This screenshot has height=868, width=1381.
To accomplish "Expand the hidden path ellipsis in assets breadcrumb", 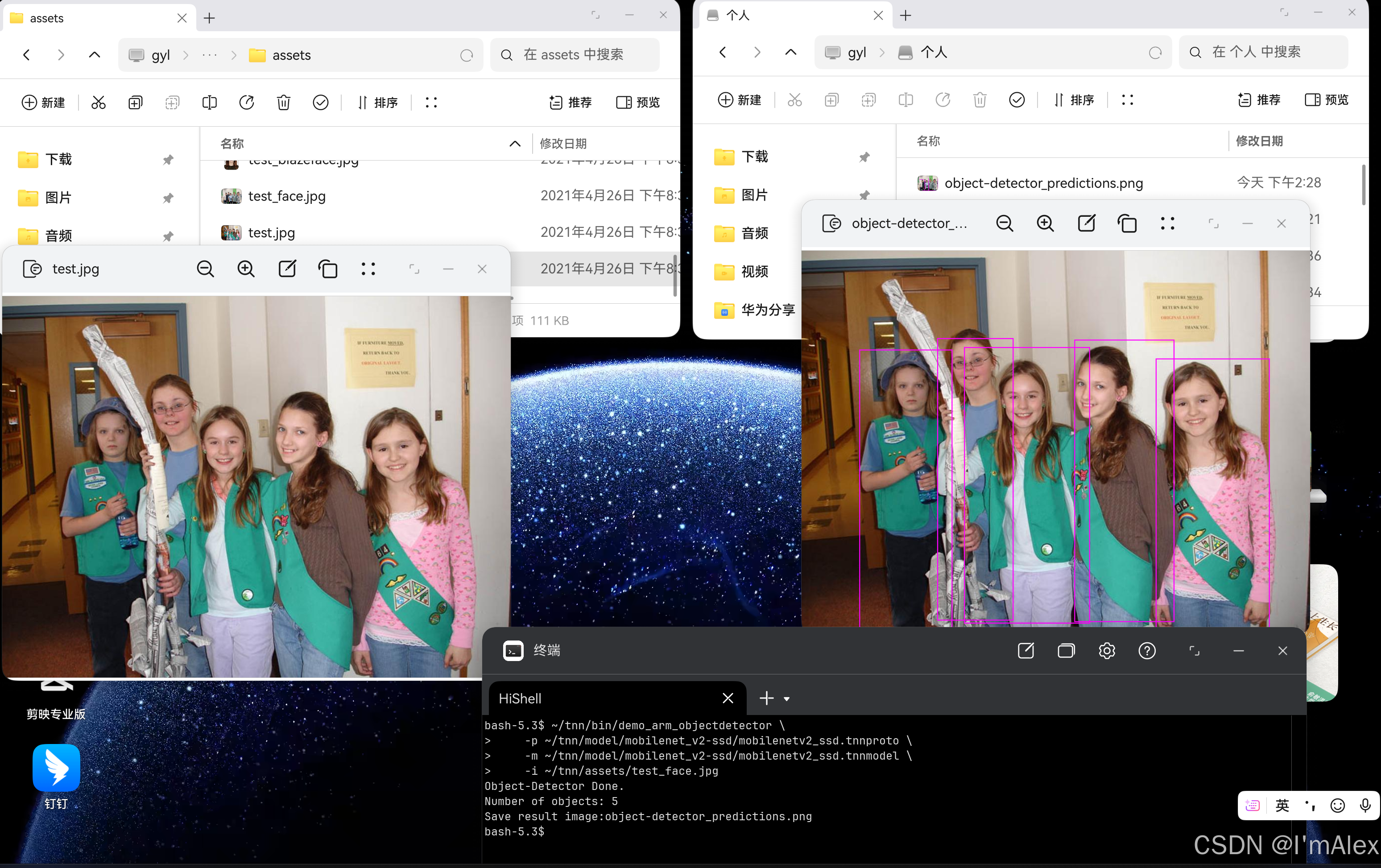I will pos(210,55).
